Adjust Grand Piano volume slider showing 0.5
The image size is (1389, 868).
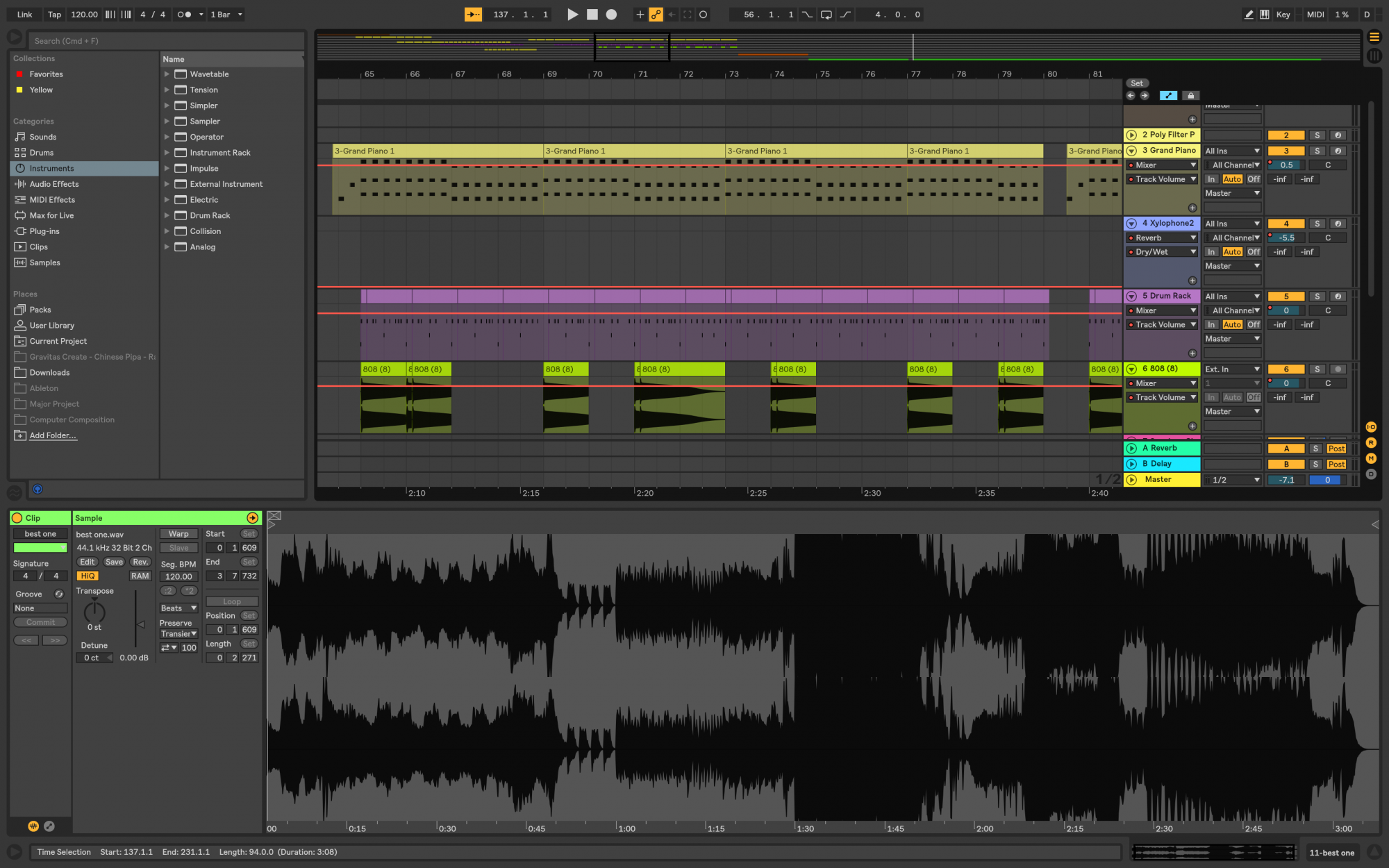[x=1286, y=165]
